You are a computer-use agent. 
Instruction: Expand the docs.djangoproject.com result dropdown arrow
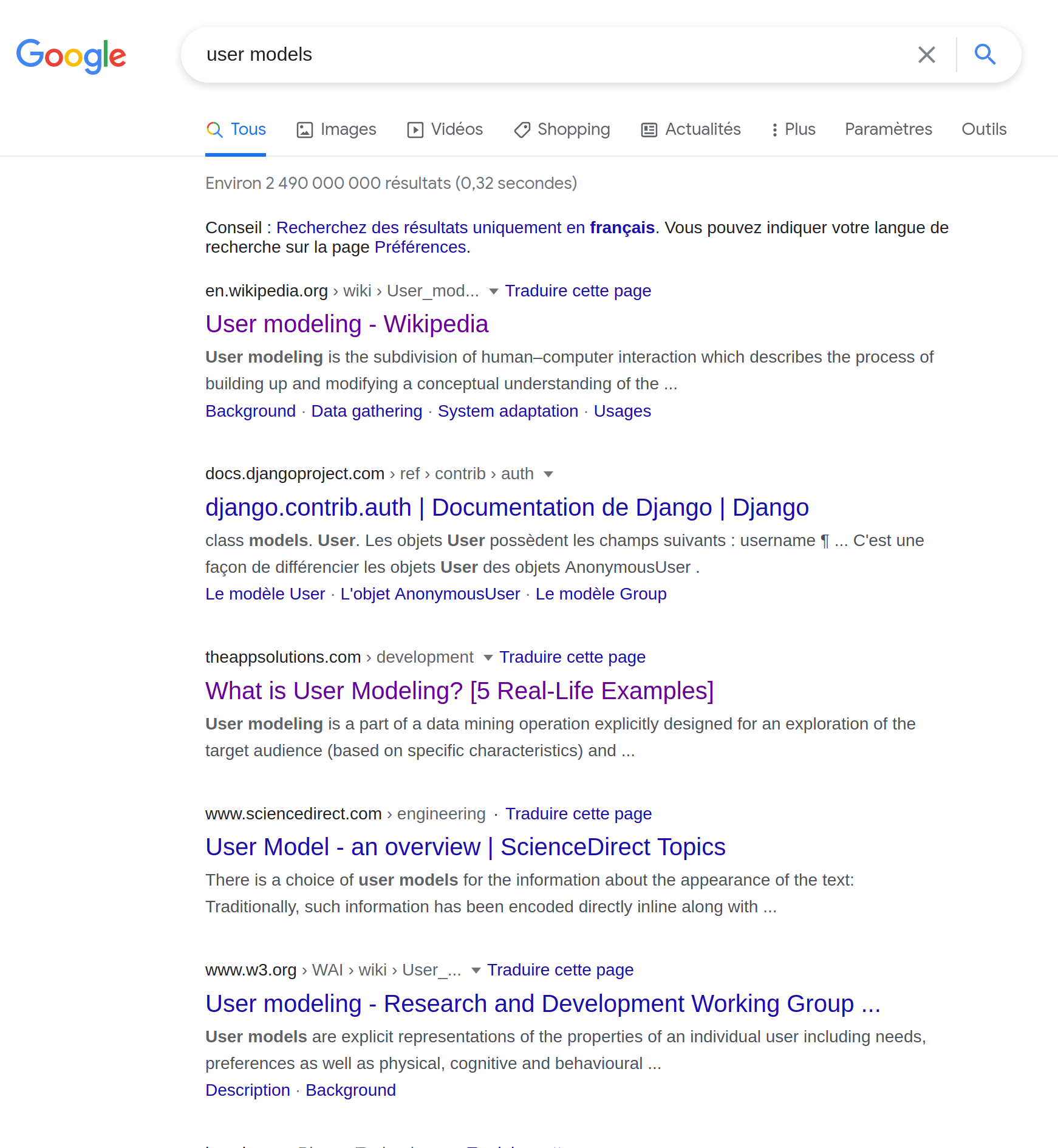coord(548,474)
